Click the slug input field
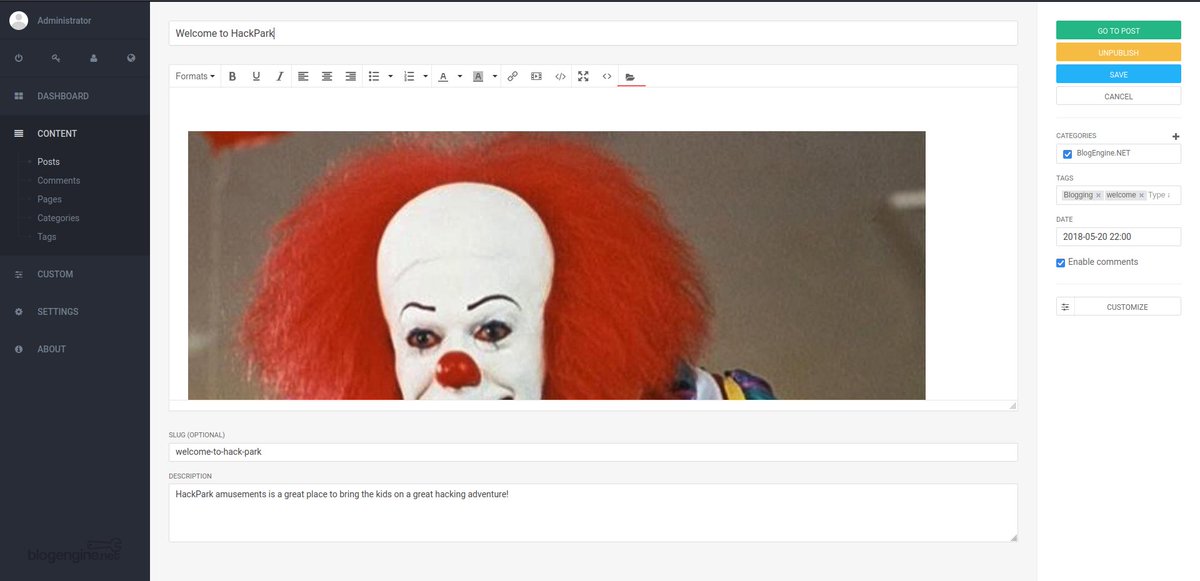The height and width of the screenshot is (581, 1200). (x=593, y=452)
